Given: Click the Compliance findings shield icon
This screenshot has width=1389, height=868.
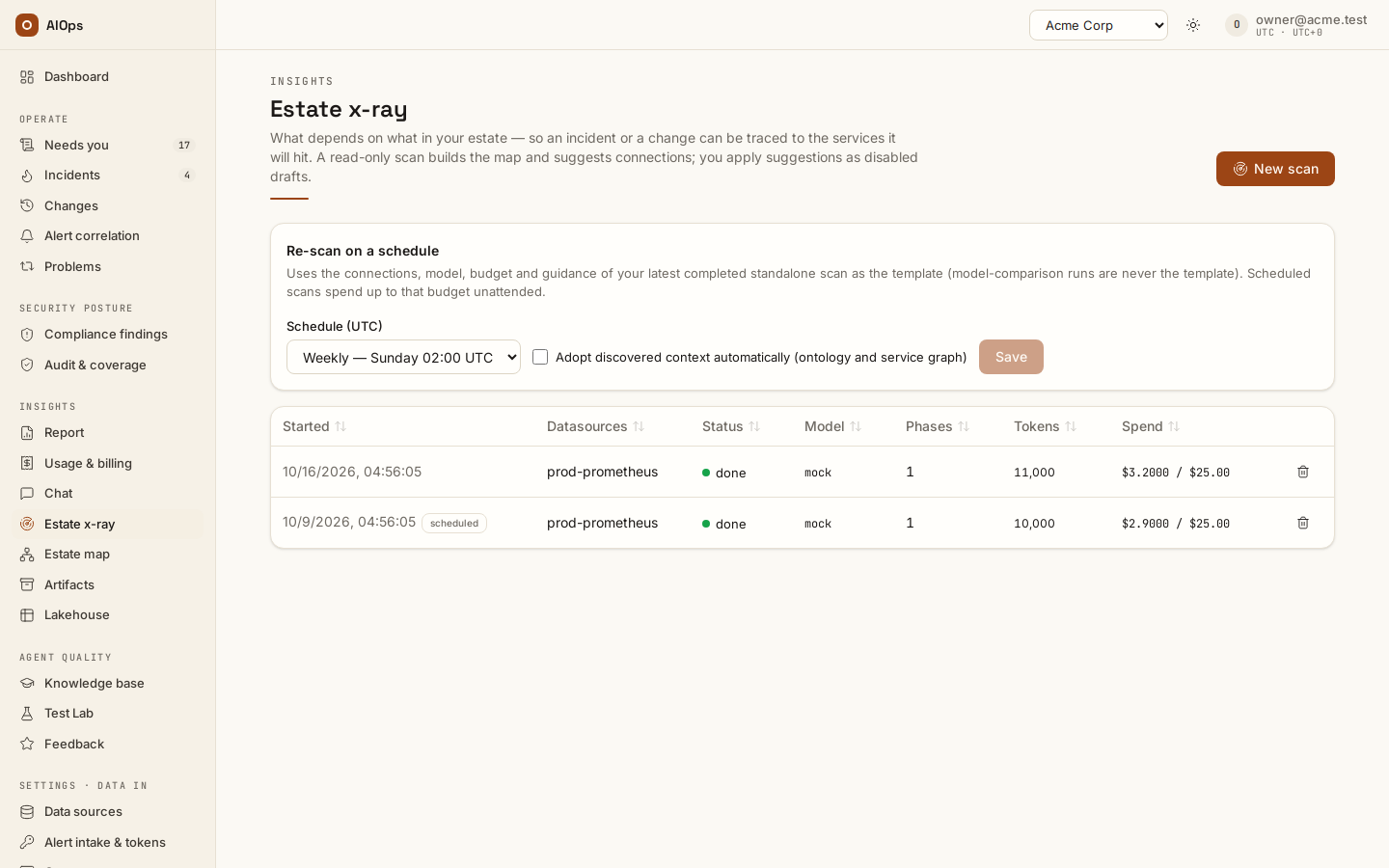Looking at the screenshot, I should pos(27,335).
